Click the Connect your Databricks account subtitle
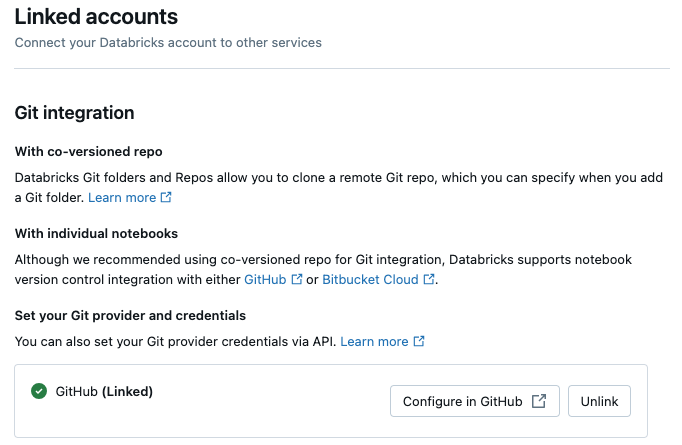682x445 pixels. click(168, 43)
